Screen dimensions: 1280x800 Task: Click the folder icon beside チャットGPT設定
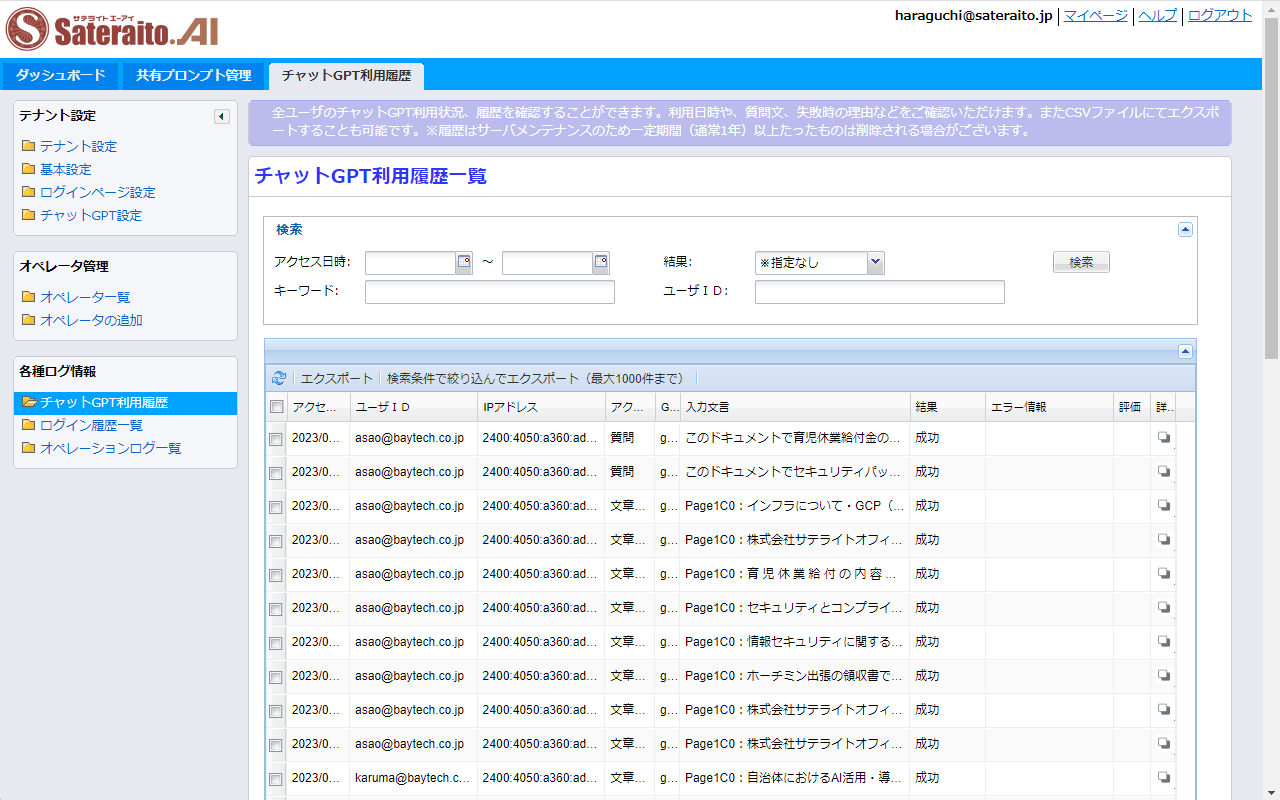pos(28,215)
